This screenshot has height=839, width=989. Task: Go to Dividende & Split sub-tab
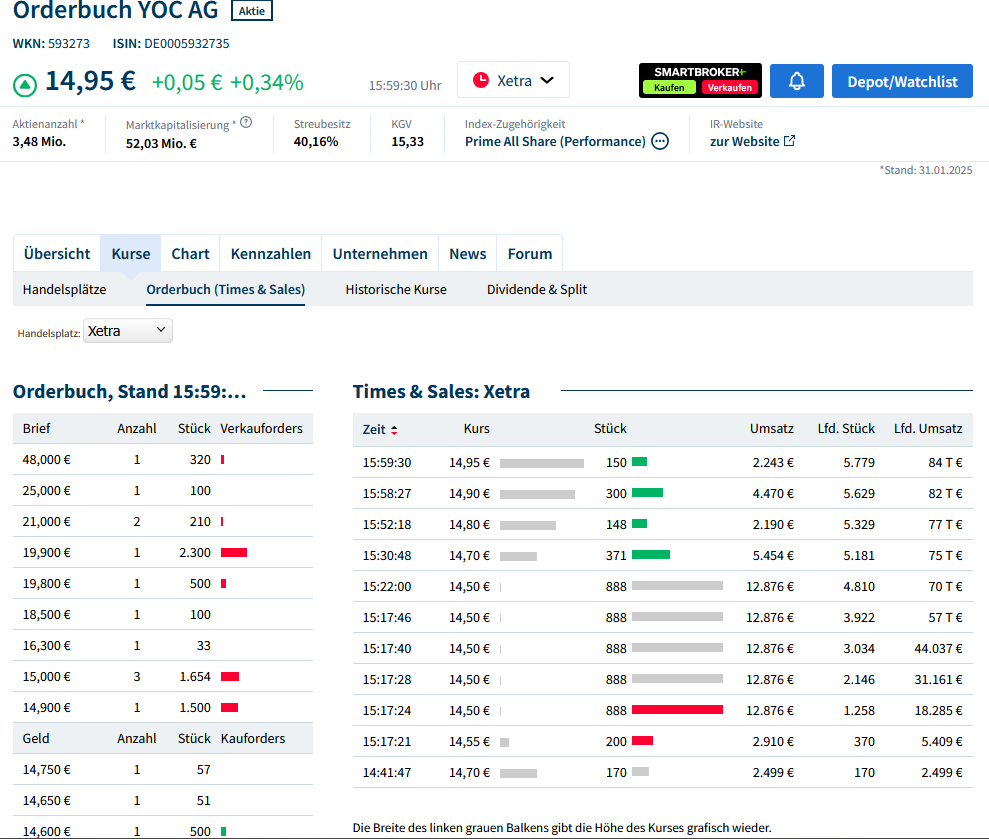tap(537, 289)
